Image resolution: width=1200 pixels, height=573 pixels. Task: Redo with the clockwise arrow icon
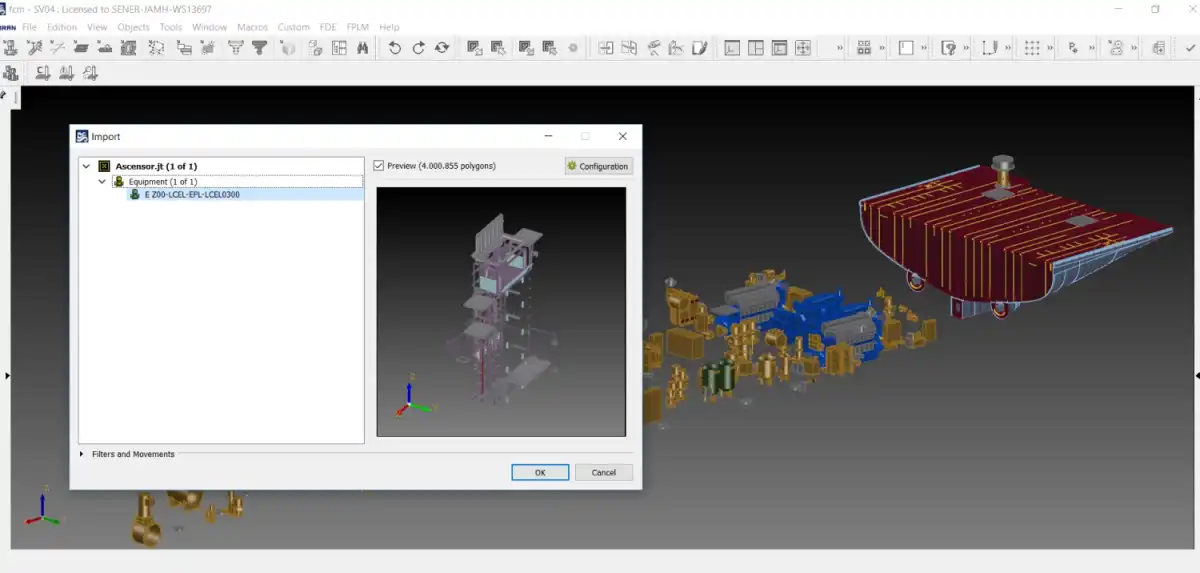click(x=418, y=48)
